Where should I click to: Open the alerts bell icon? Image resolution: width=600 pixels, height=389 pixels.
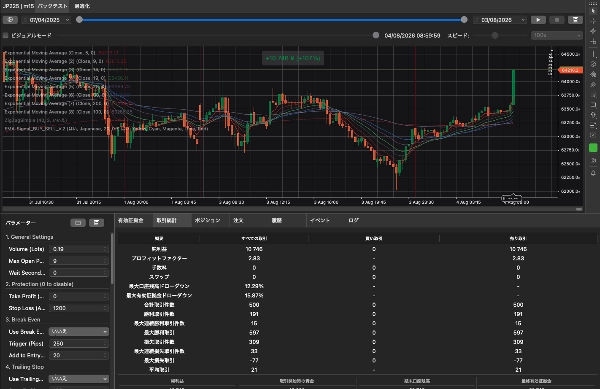point(593,173)
